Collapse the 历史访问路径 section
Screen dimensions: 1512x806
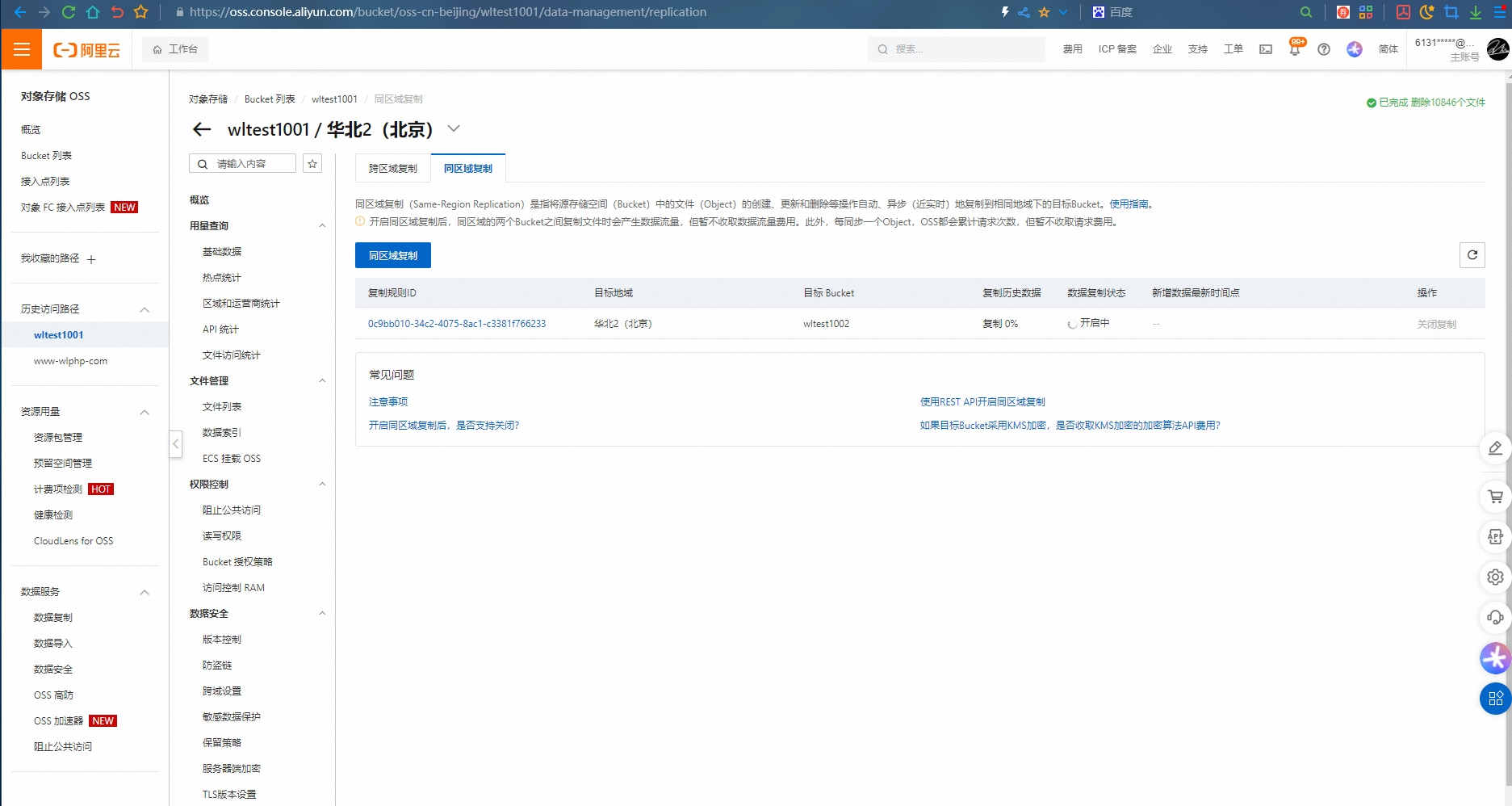click(144, 309)
